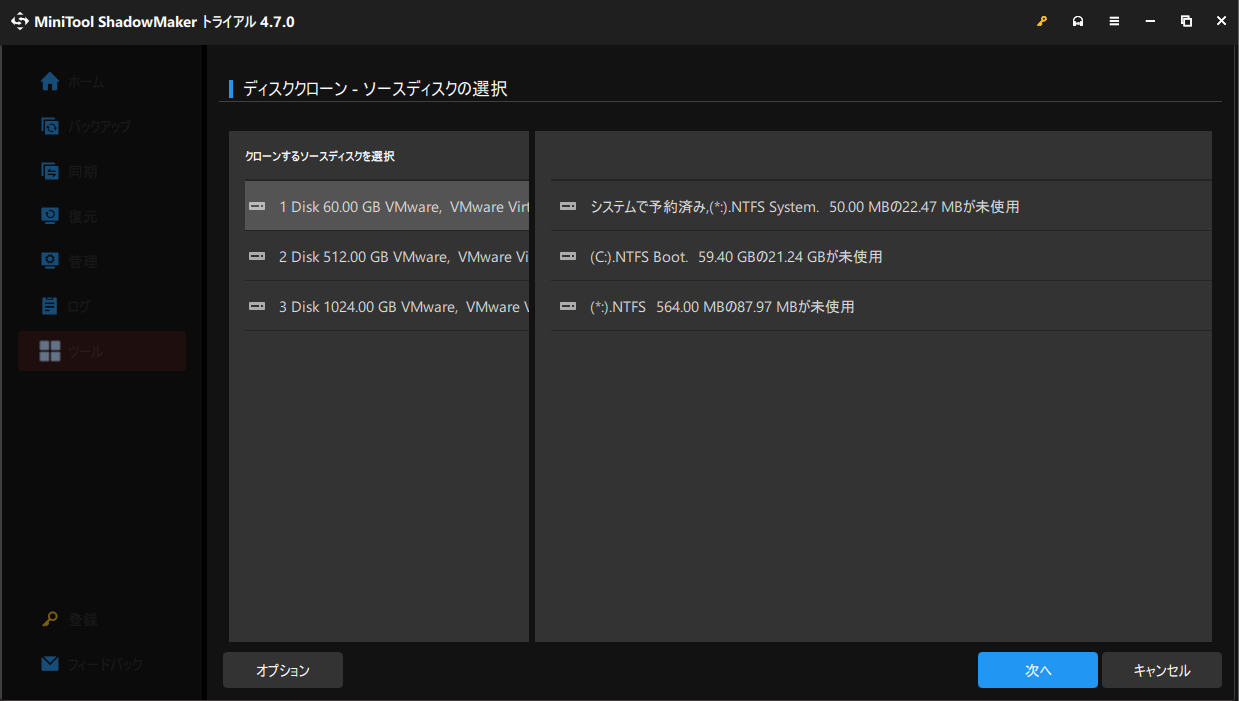Click the システムで予約済み NTFS System partition row
Screen dimensions: 1239x701
tap(881, 206)
